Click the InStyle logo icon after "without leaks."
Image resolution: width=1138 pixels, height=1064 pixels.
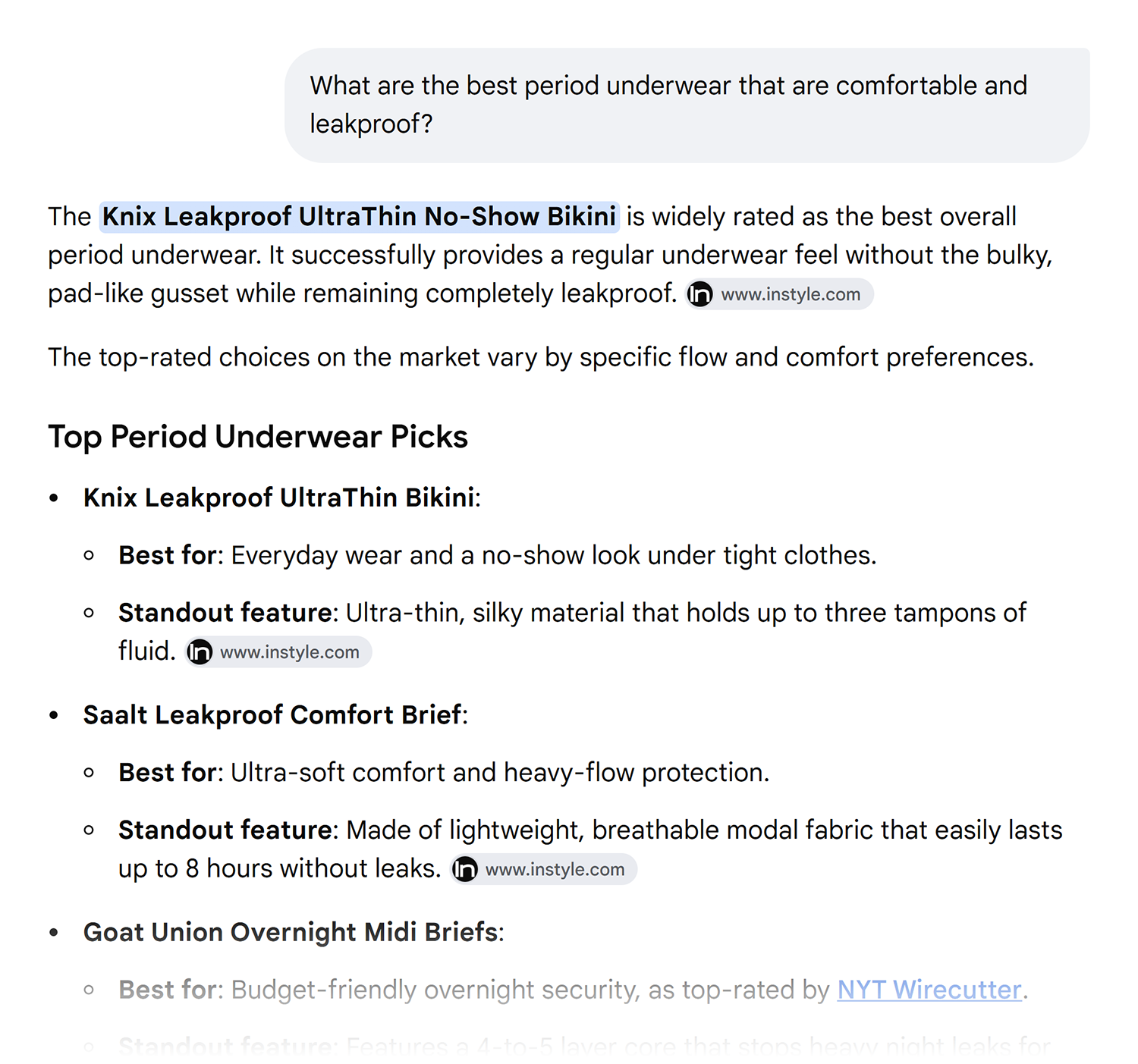click(465, 869)
